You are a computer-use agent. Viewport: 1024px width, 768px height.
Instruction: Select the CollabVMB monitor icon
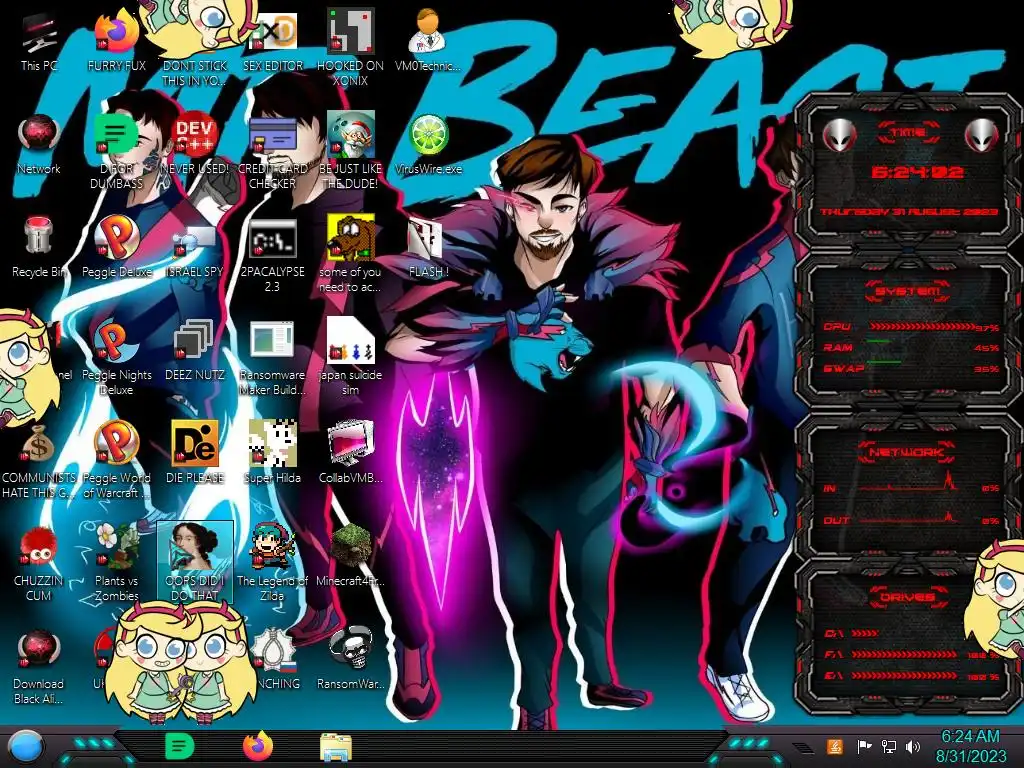coord(350,452)
